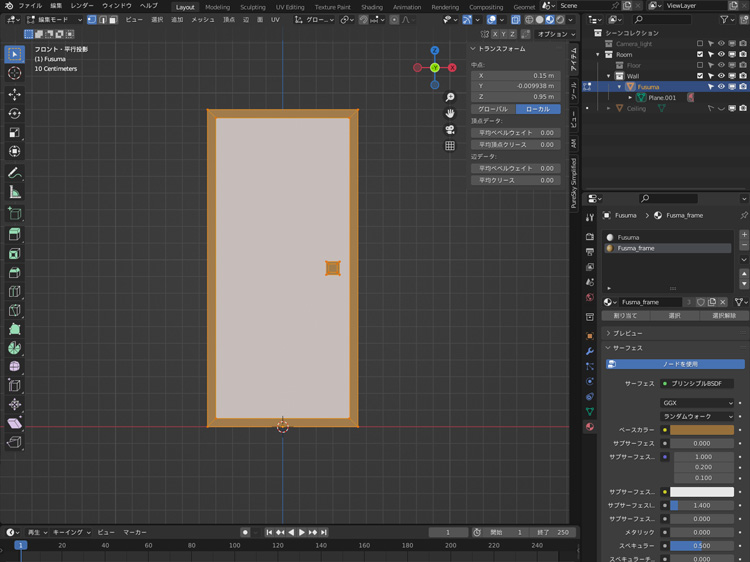
Task: Click the play animation button in timeline
Action: 301,533
